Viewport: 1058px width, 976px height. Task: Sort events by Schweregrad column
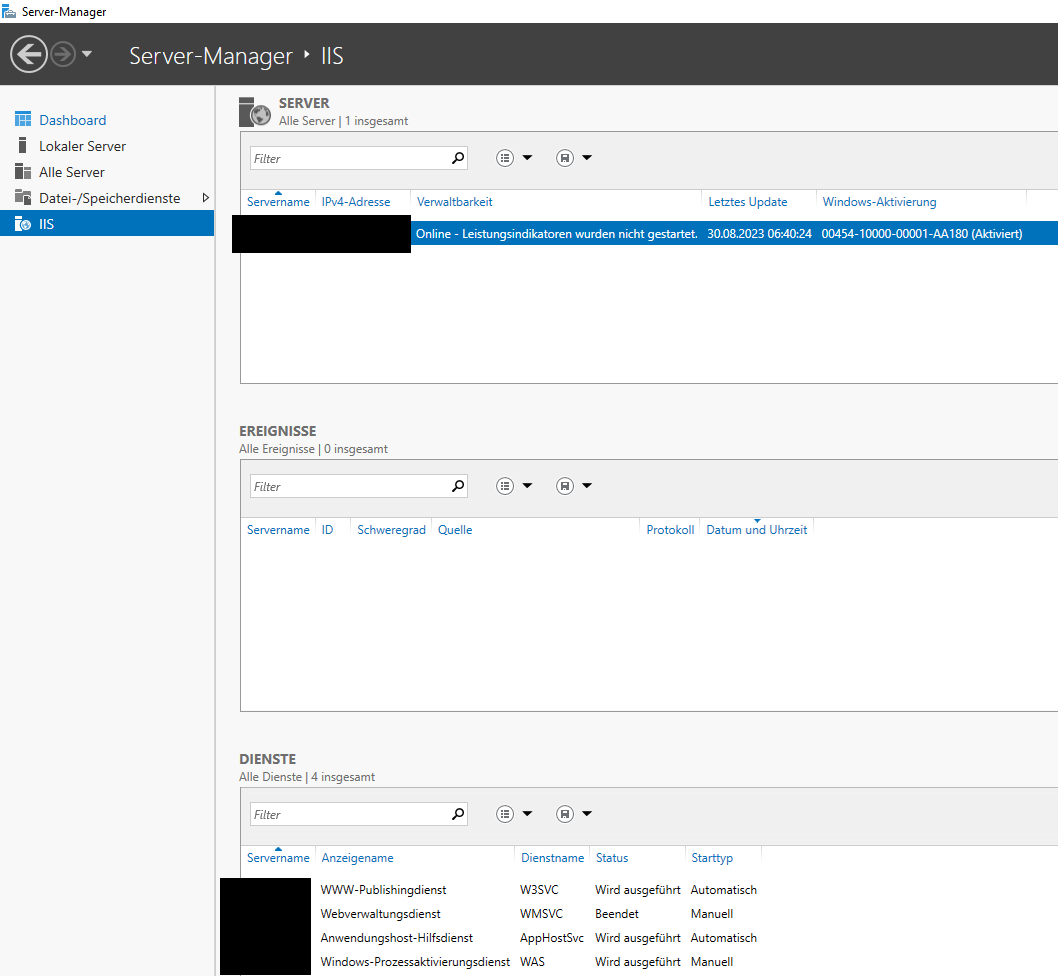[391, 530]
